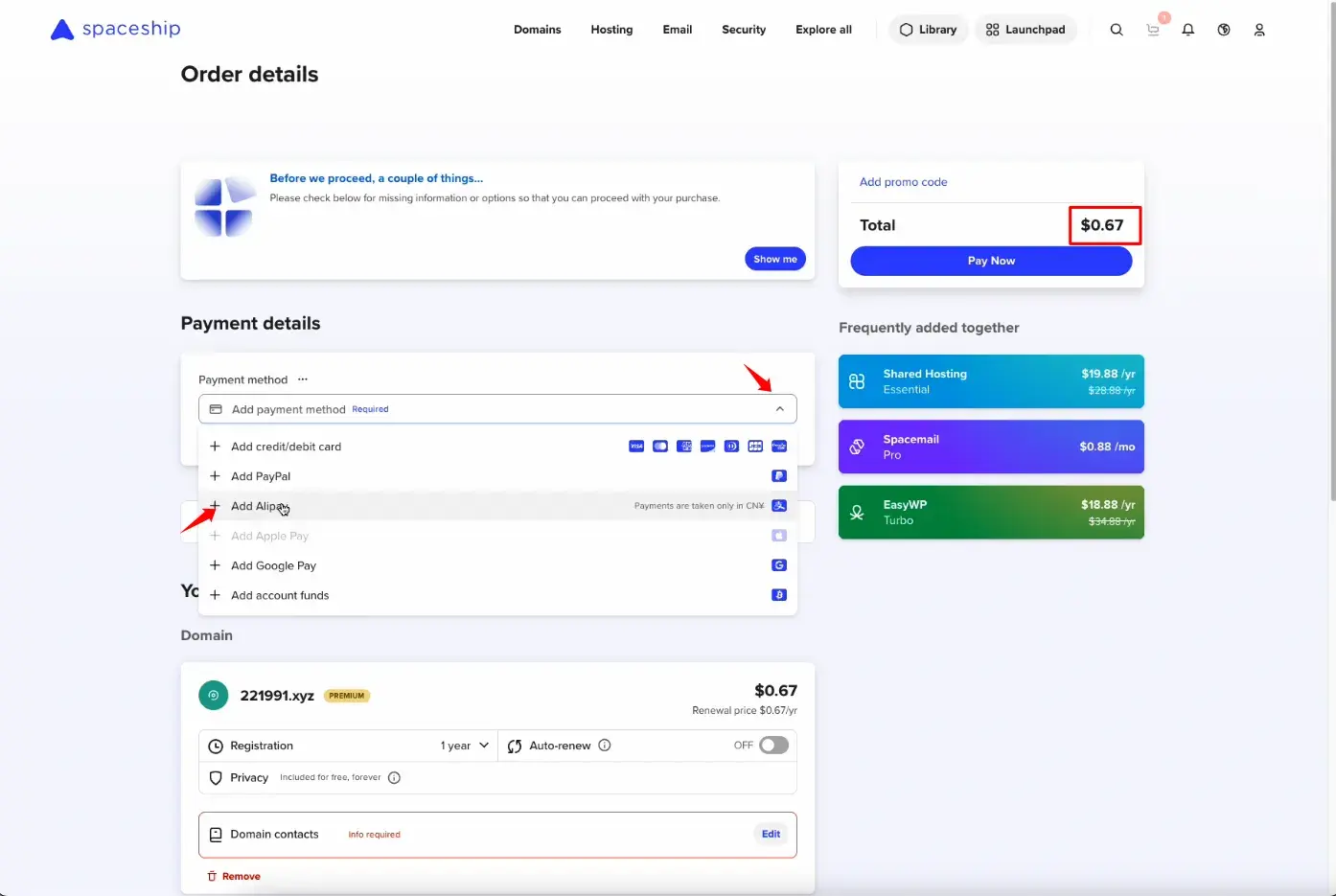Click the PREMIUM badge

click(x=347, y=696)
